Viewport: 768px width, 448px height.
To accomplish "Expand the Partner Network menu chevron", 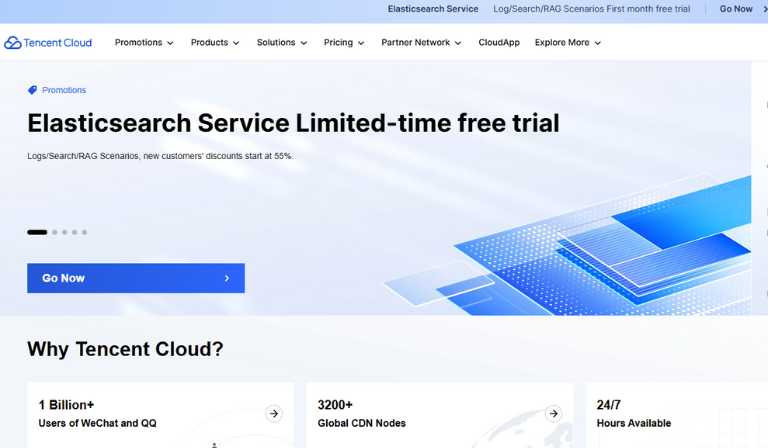I will pos(458,43).
